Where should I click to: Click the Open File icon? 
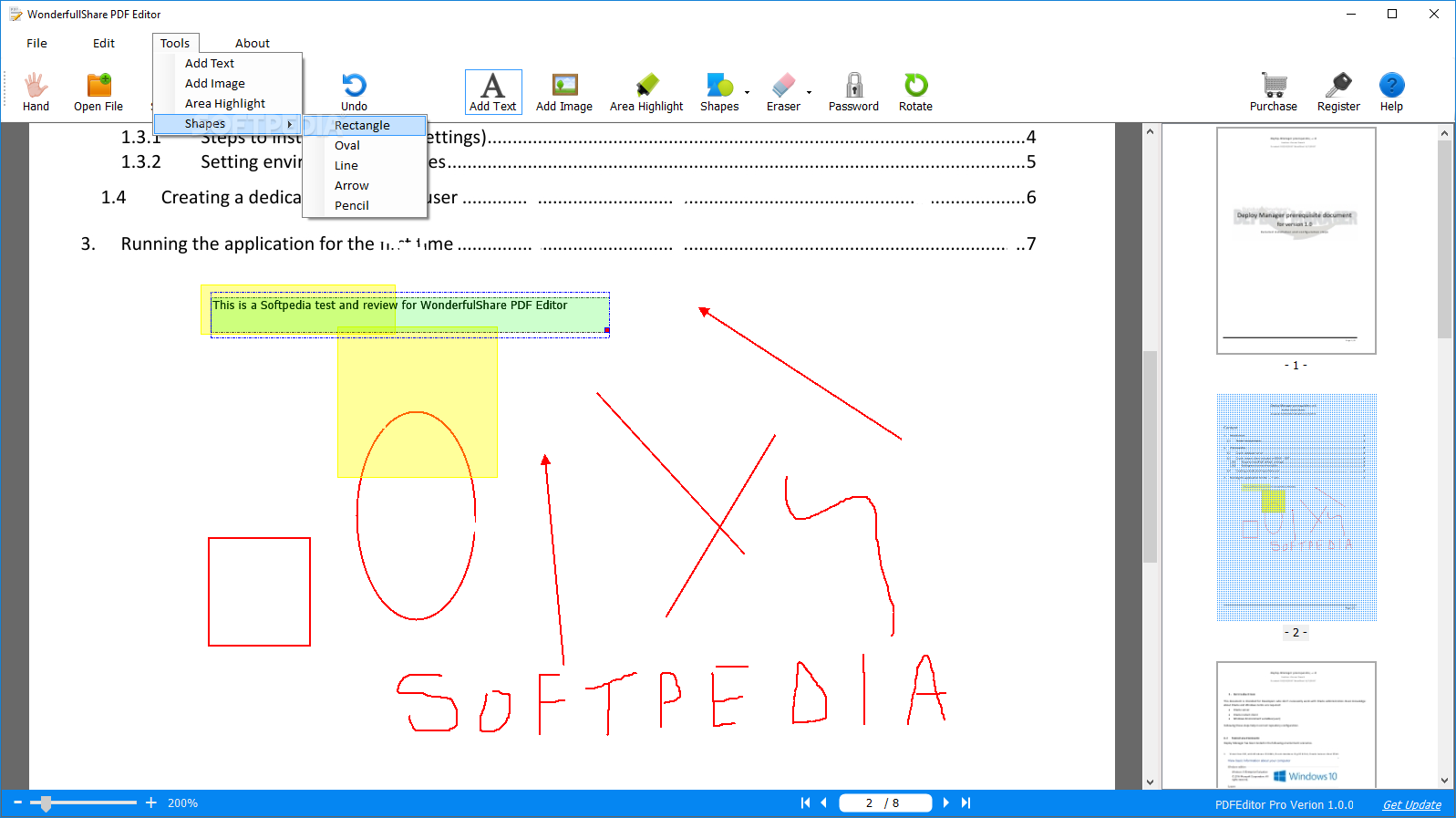tap(98, 92)
